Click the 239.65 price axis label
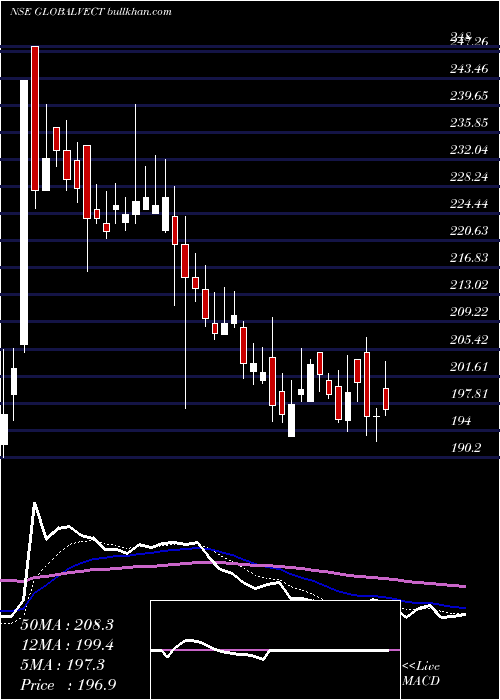This screenshot has width=500, height=700. coord(469,96)
